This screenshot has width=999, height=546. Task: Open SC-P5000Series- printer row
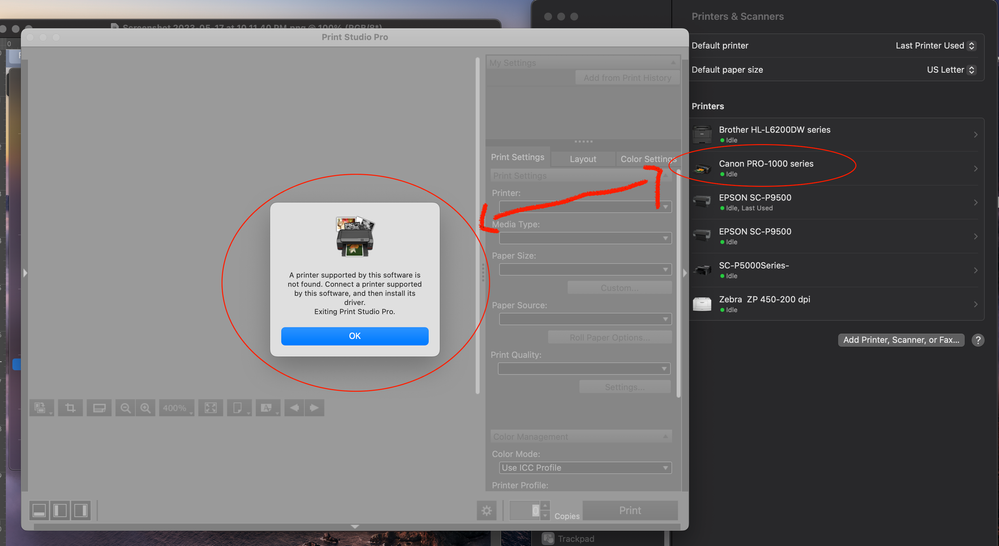pos(836,270)
